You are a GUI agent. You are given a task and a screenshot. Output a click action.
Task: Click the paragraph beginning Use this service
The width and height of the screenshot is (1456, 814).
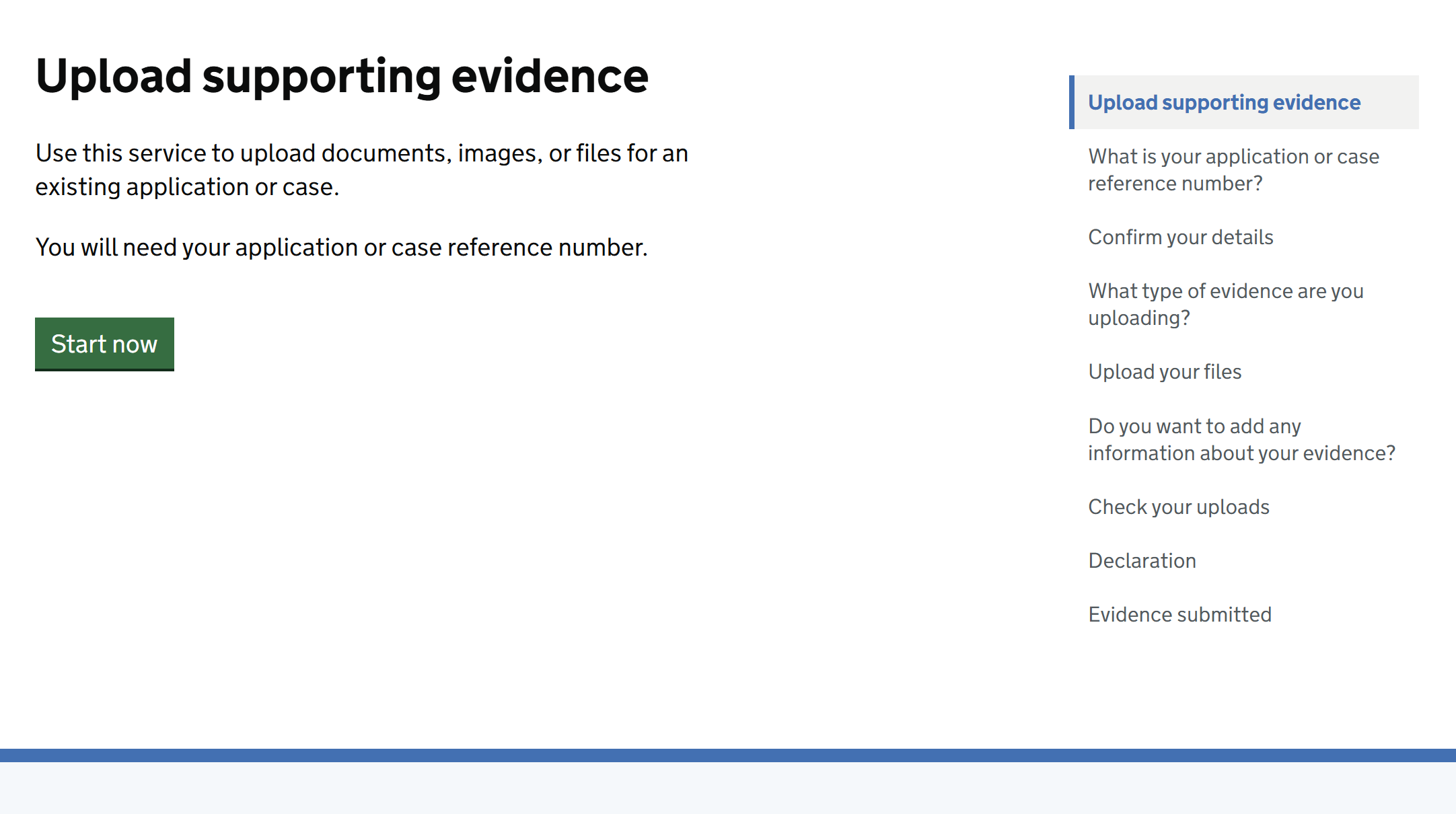pyautogui.click(x=361, y=170)
